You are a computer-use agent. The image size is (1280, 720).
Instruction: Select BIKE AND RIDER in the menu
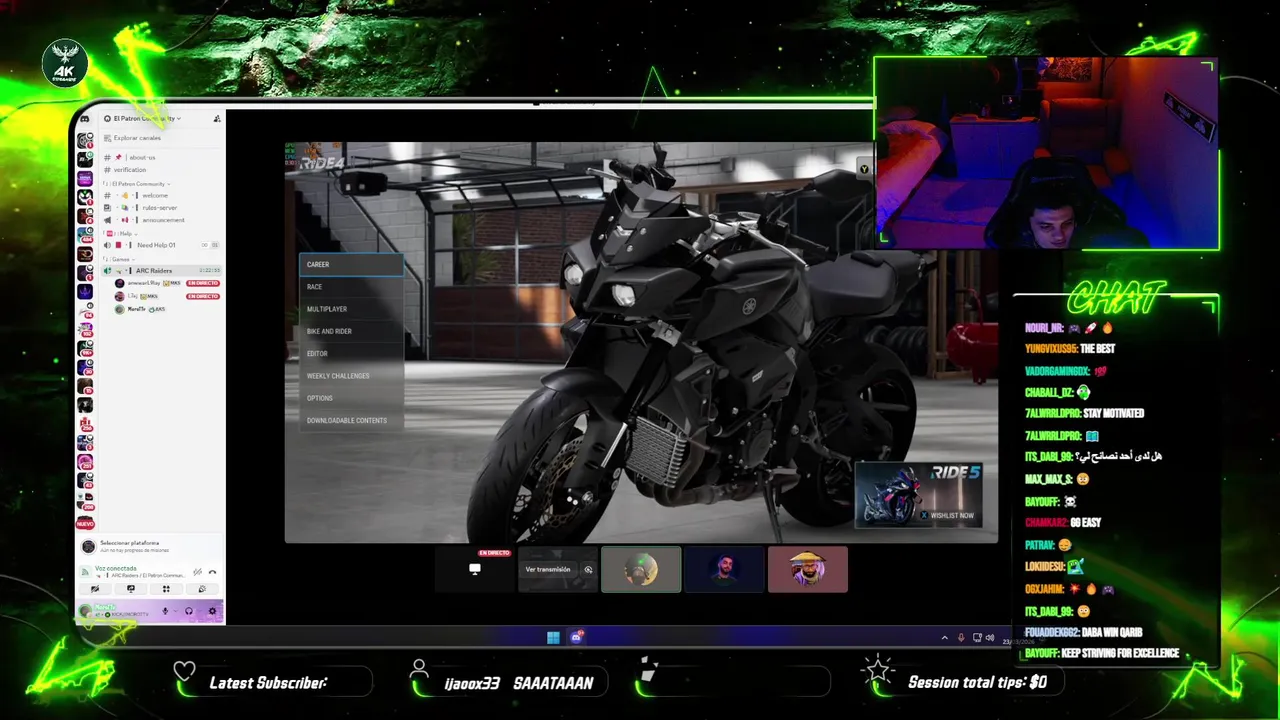pyautogui.click(x=351, y=331)
